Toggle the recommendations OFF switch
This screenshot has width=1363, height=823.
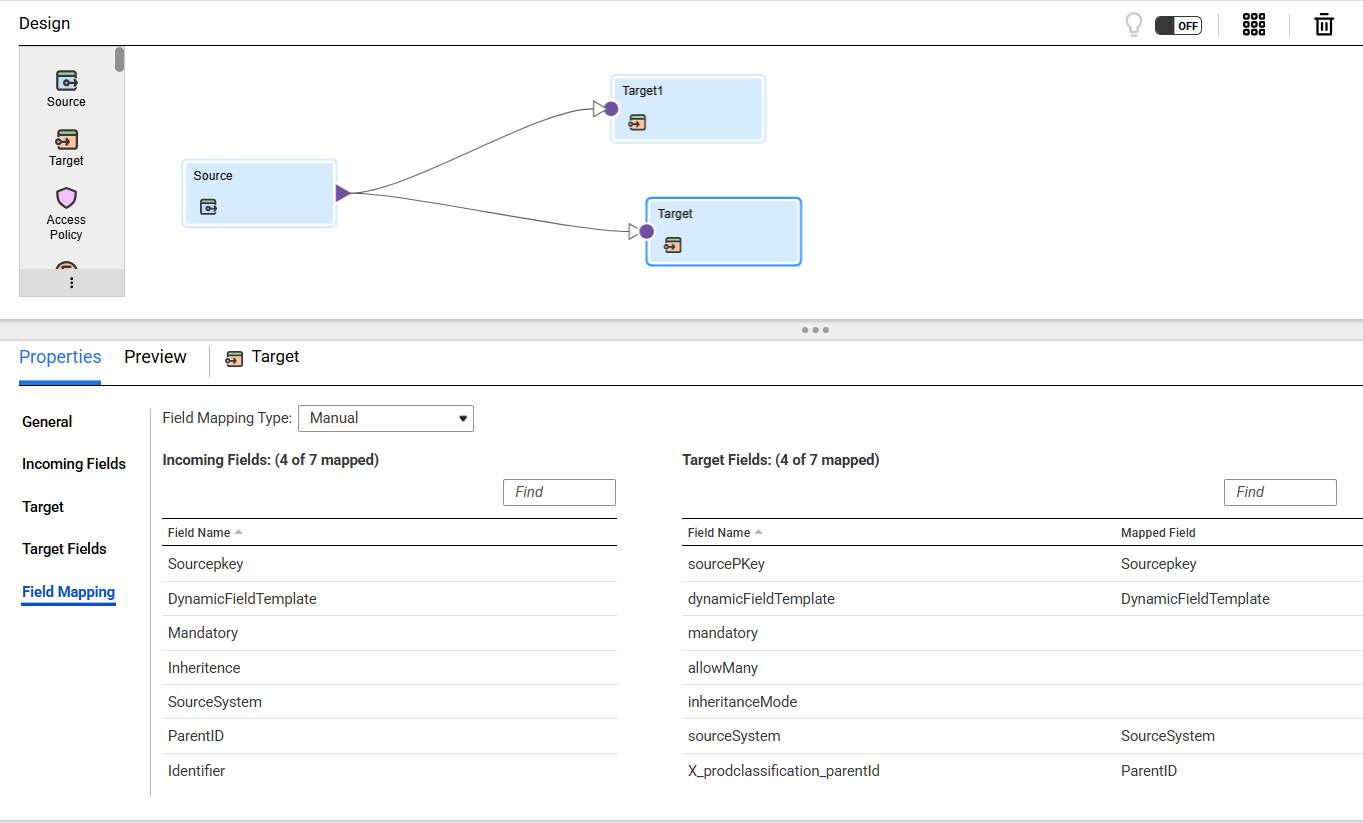click(1178, 26)
